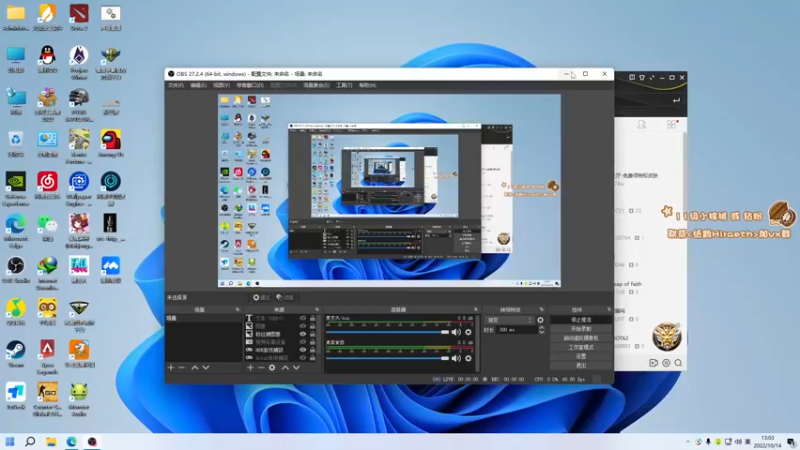This screenshot has width=800, height=450.
Task: Move the selected source up
Action: point(285,367)
